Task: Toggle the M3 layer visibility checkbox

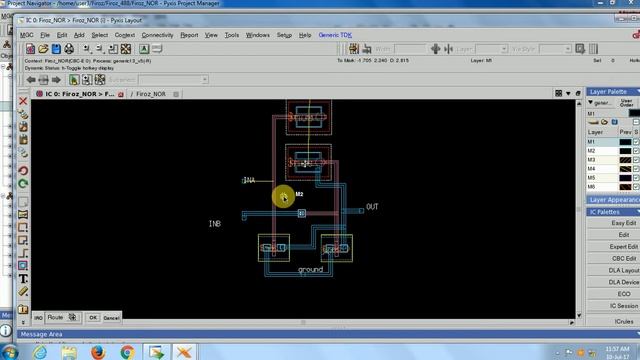Action: pyautogui.click(x=636, y=160)
